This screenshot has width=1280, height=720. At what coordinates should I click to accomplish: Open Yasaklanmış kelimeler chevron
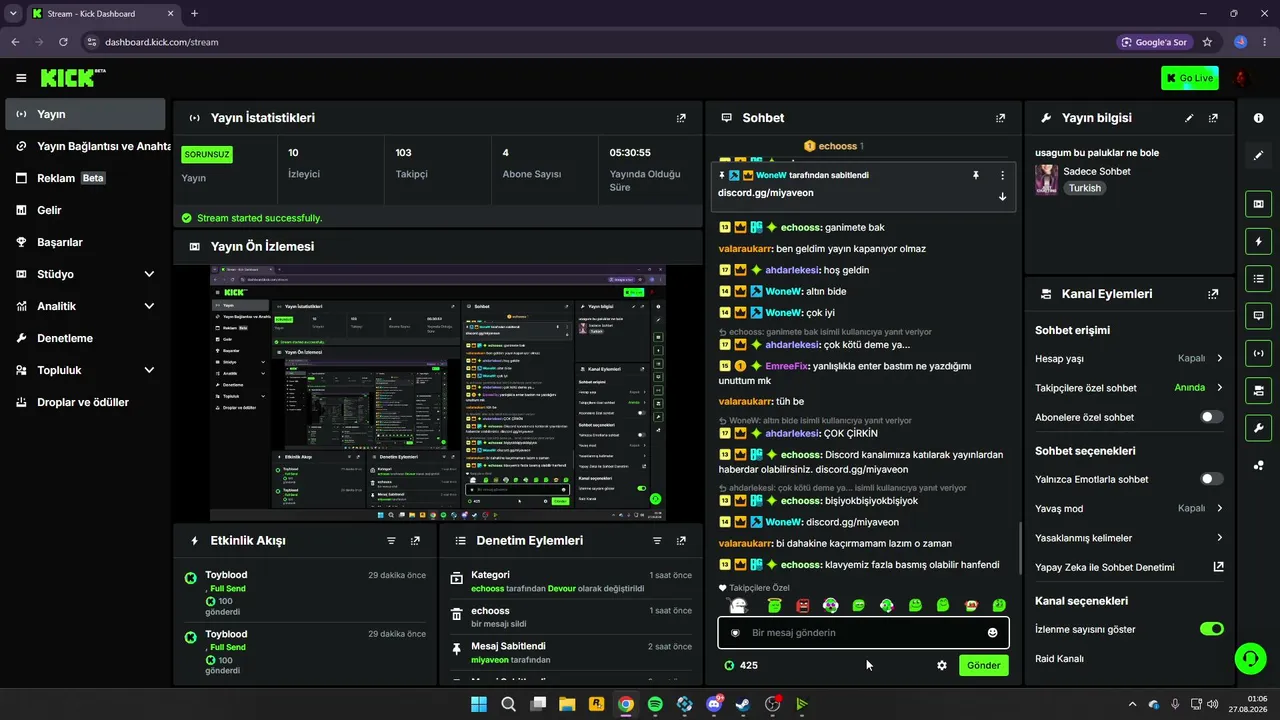pyautogui.click(x=1219, y=538)
